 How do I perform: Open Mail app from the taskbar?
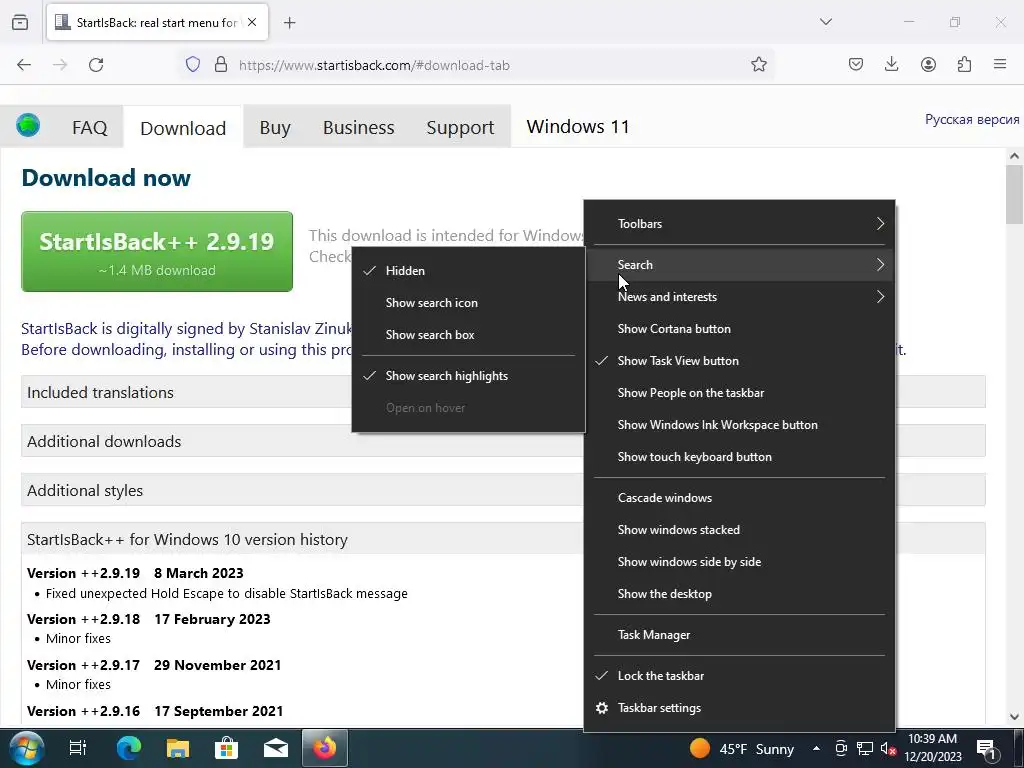[x=276, y=748]
